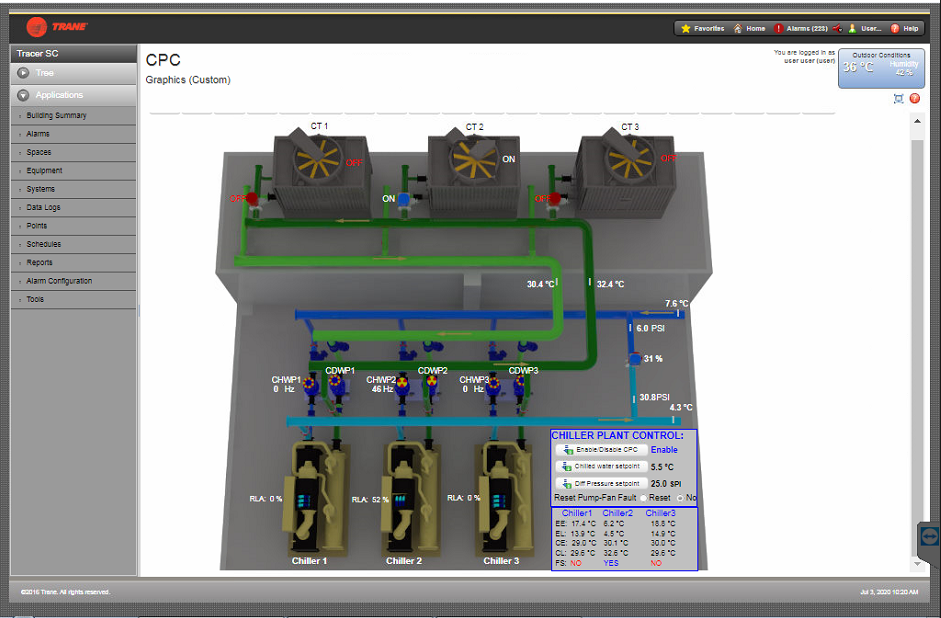The width and height of the screenshot is (941, 618).
Task: Click the 4.3 °C supply temperature value
Action: tap(681, 407)
